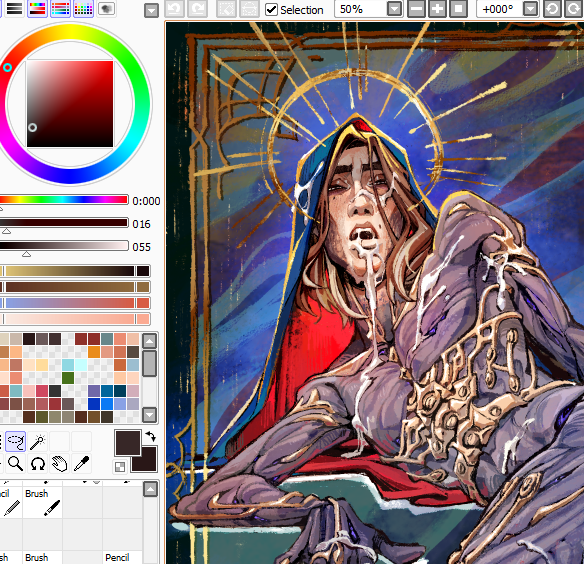This screenshot has width=584, height=564.
Task: Select the Lasso selection tool
Action: pos(16,441)
